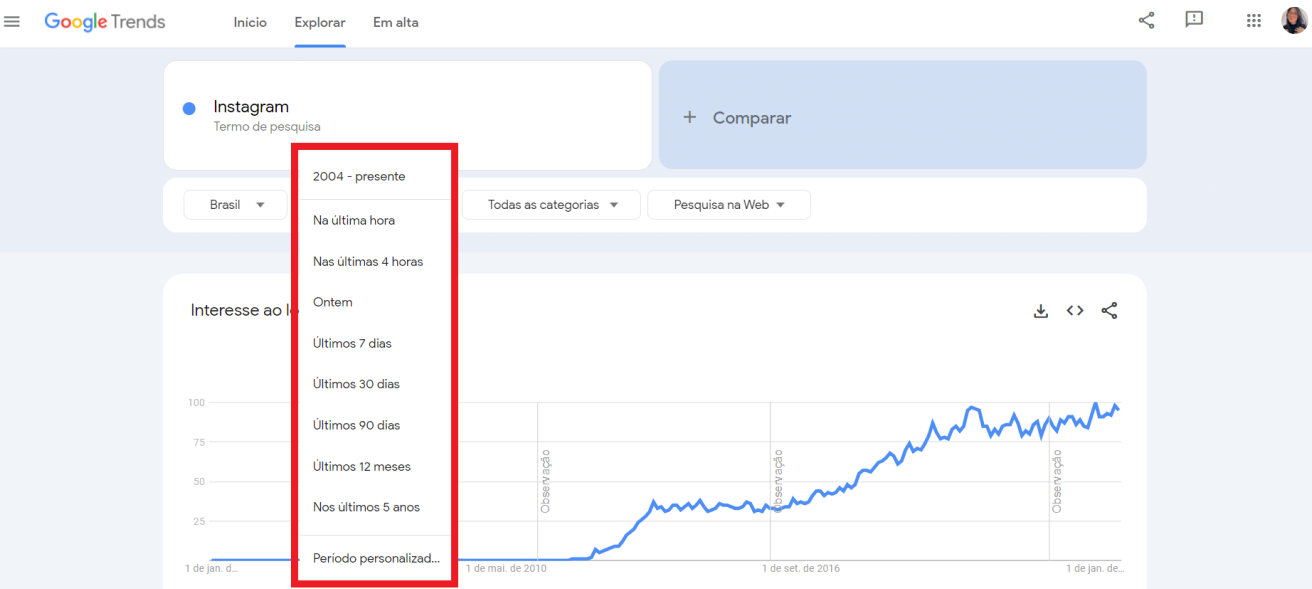This screenshot has width=1312, height=589.
Task: Click Observação marker near 2010
Action: (x=546, y=481)
